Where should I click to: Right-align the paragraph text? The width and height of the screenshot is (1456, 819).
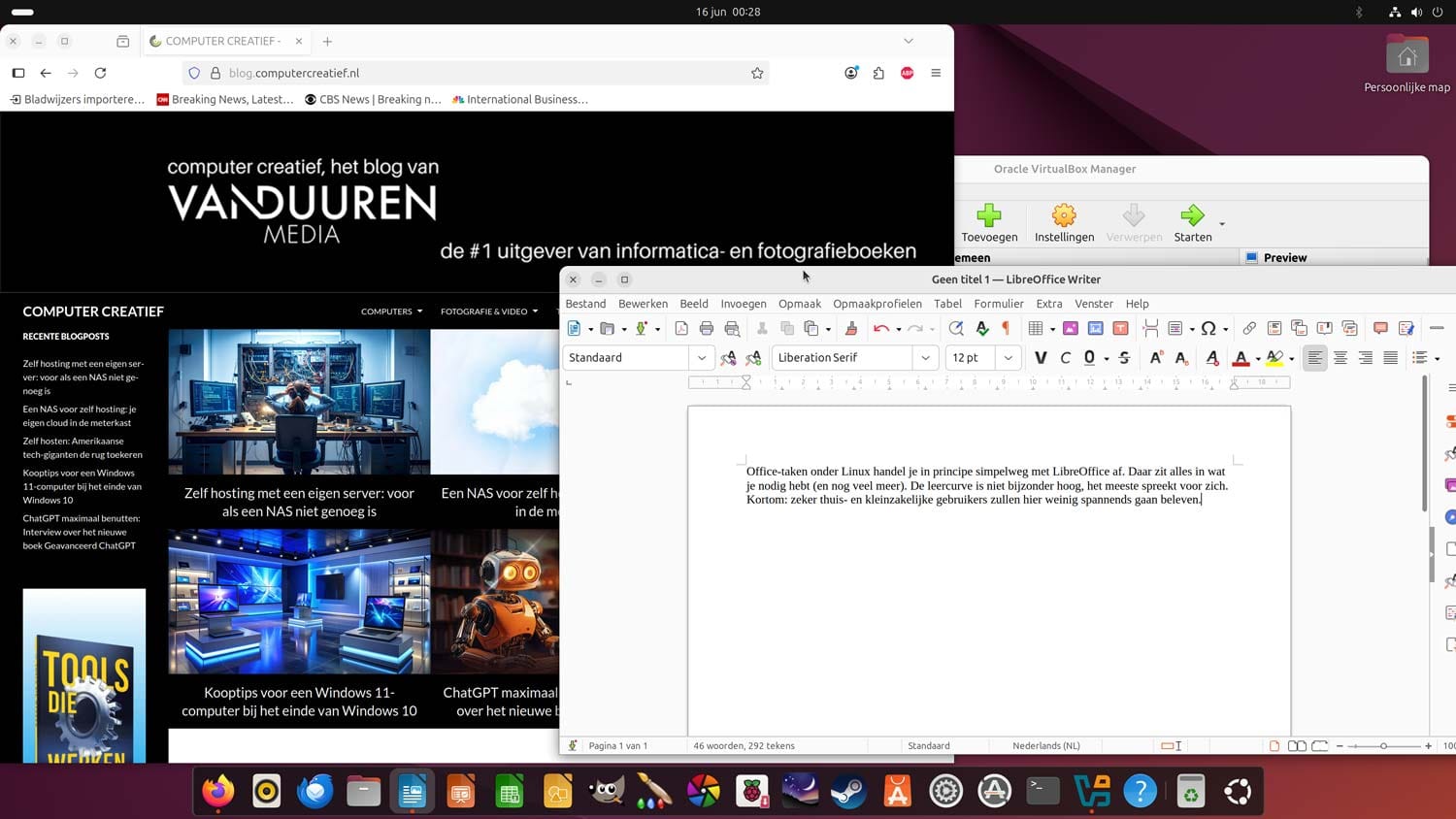click(x=1366, y=358)
